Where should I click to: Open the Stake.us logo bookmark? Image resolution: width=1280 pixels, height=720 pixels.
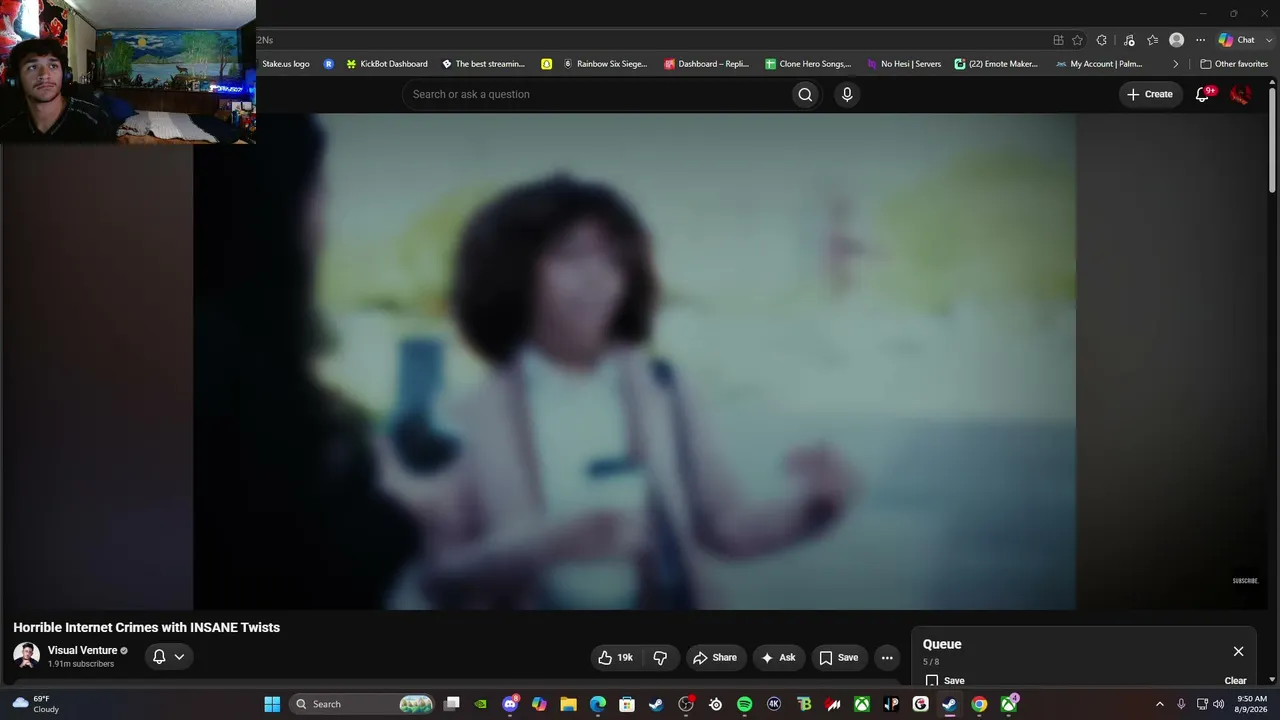click(285, 64)
